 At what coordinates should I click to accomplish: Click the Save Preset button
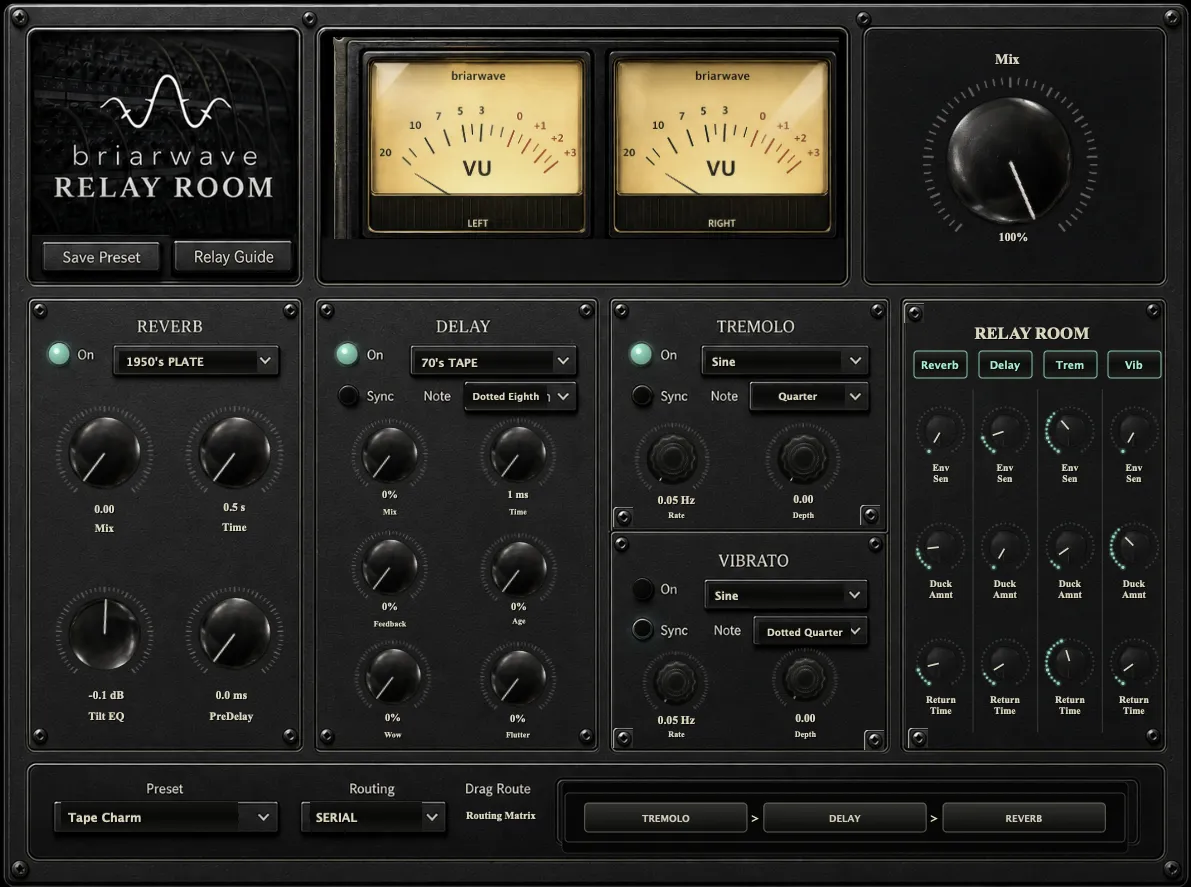[101, 257]
